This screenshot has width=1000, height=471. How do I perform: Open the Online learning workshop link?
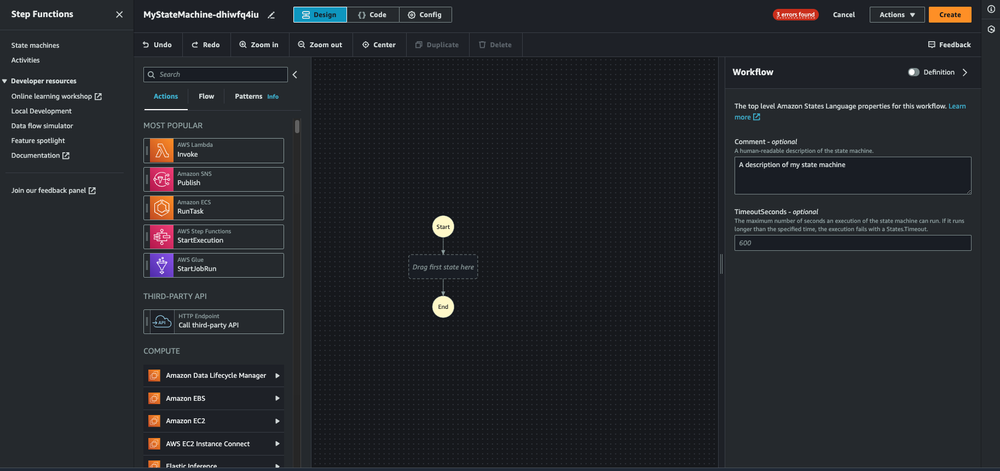click(x=56, y=96)
